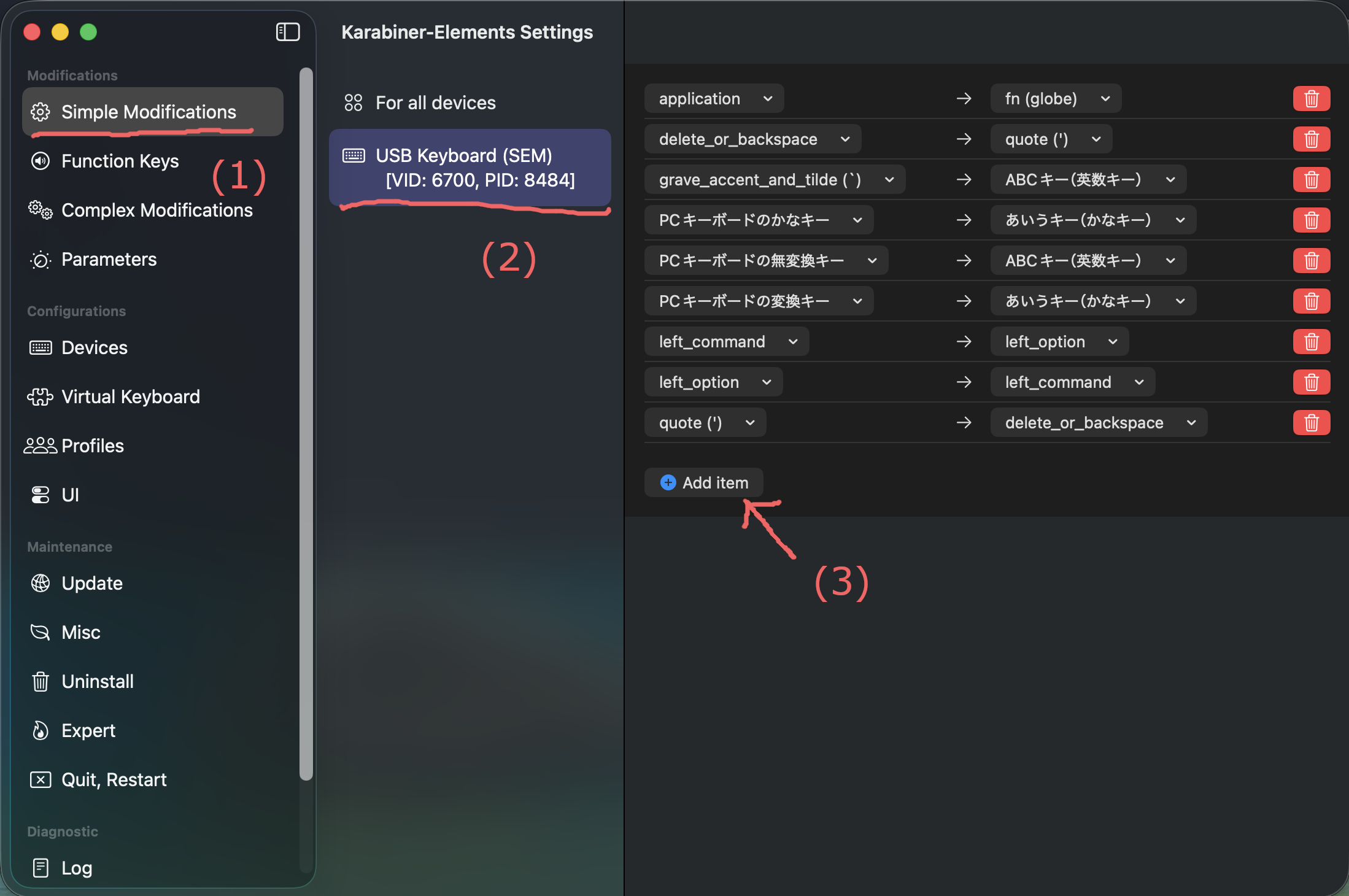Click the double-gear icon beside Complex Modifications
This screenshot has width=1349, height=896.
click(41, 210)
